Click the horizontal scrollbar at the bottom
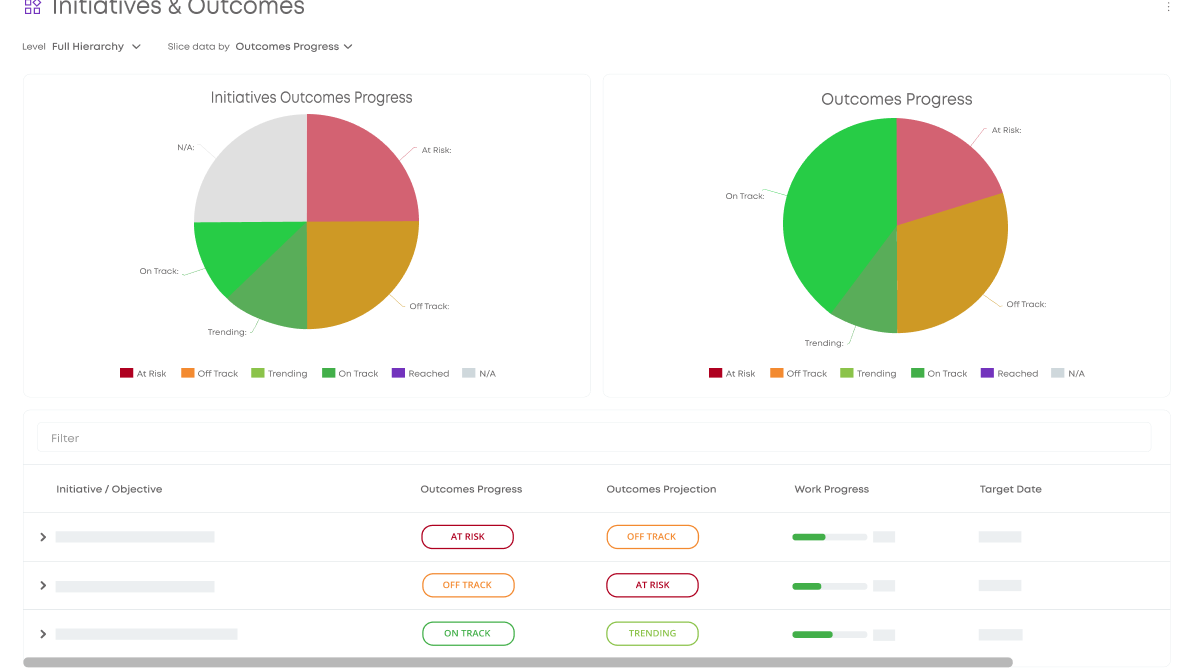 pos(518,662)
